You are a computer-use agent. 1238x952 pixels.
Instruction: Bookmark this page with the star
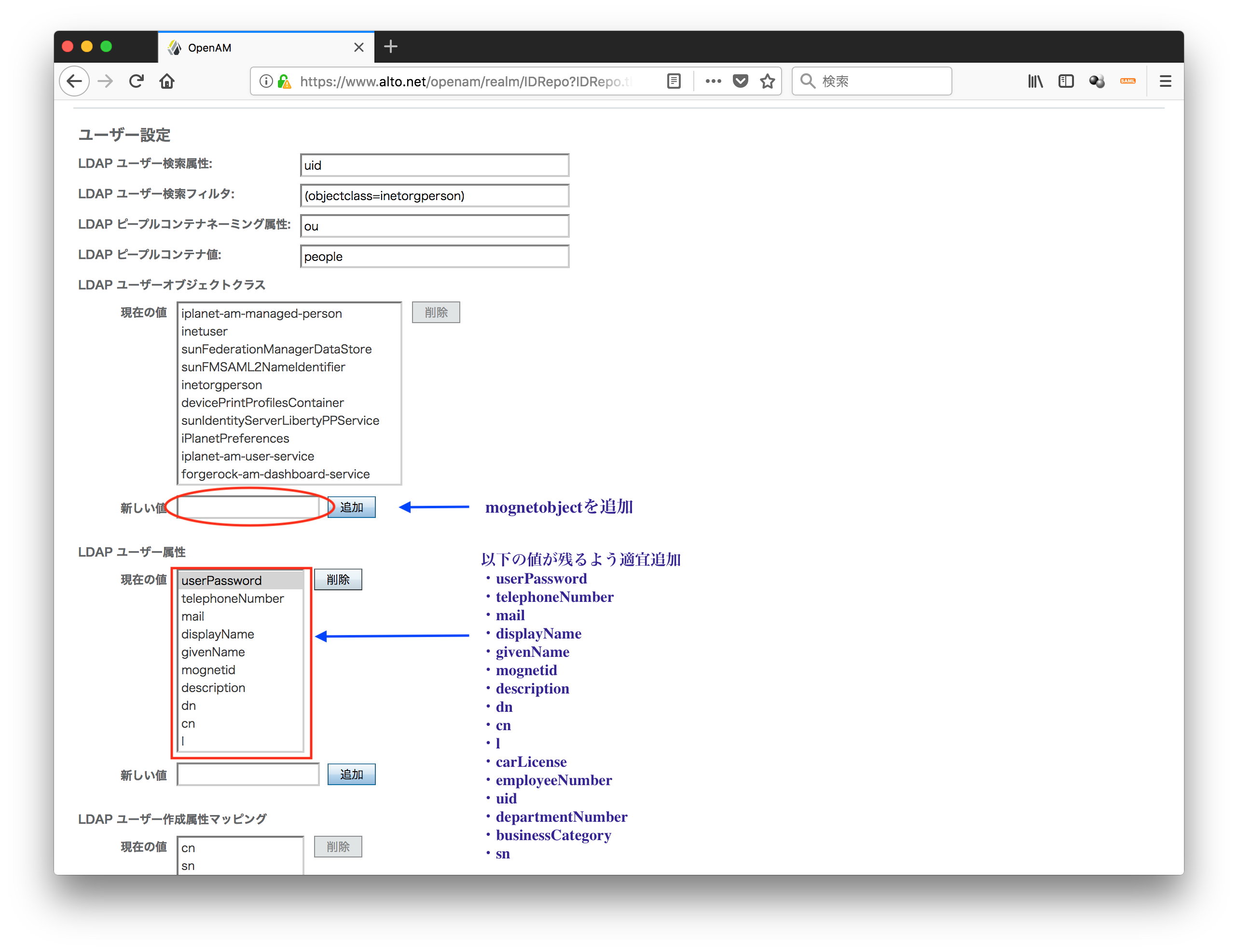pyautogui.click(x=768, y=81)
